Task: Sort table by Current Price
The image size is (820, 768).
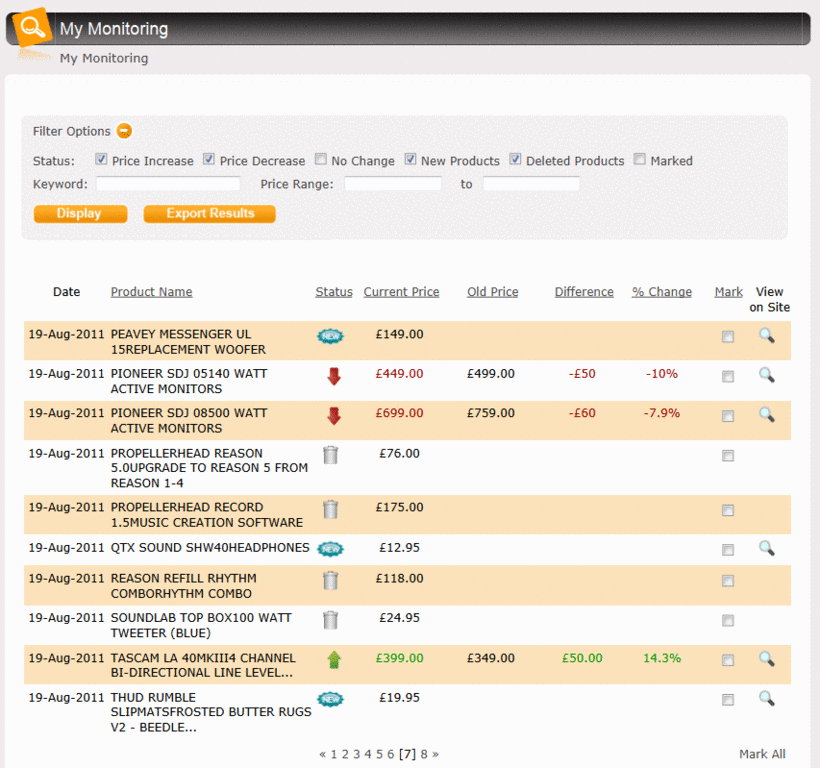Action: pyautogui.click(x=402, y=292)
